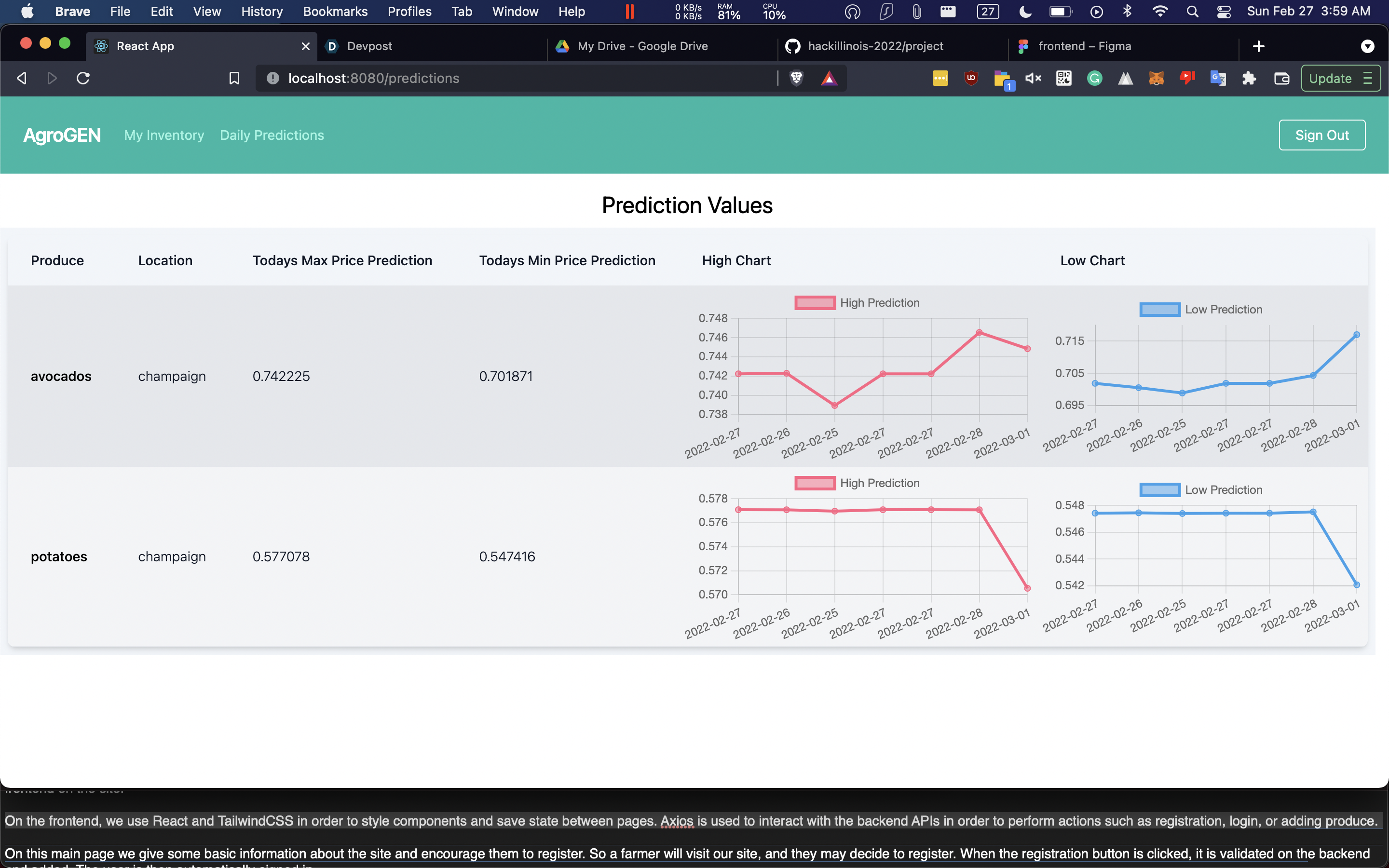Open the Brave Wallet icon
The width and height of the screenshot is (1389, 868).
coord(1281,78)
